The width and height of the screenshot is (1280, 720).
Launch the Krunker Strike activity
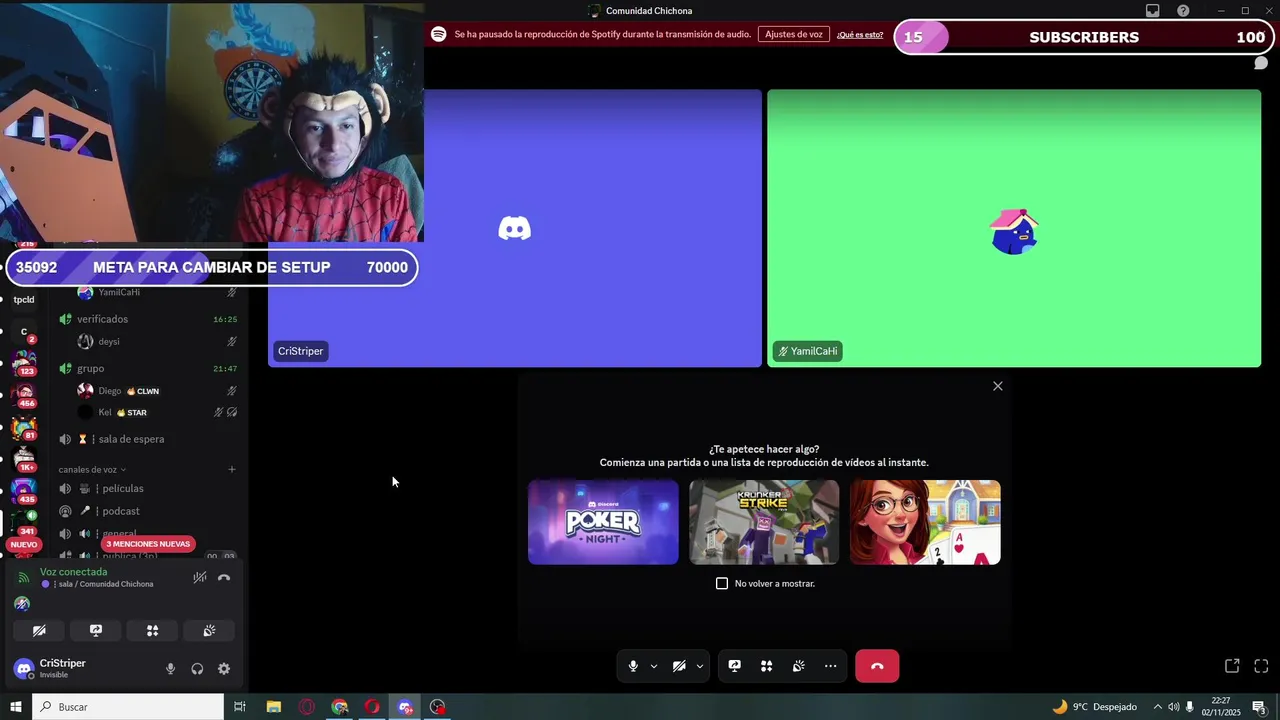coord(764,522)
